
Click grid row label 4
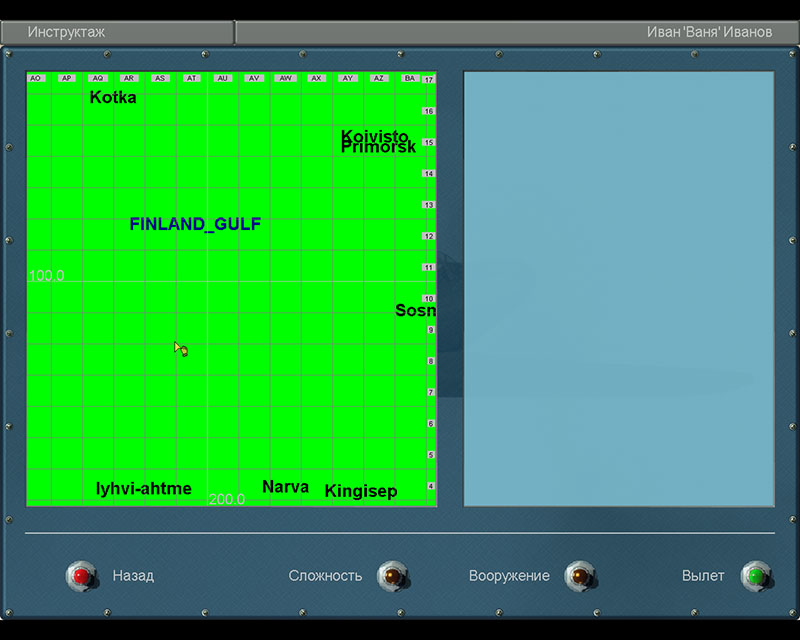click(x=431, y=486)
